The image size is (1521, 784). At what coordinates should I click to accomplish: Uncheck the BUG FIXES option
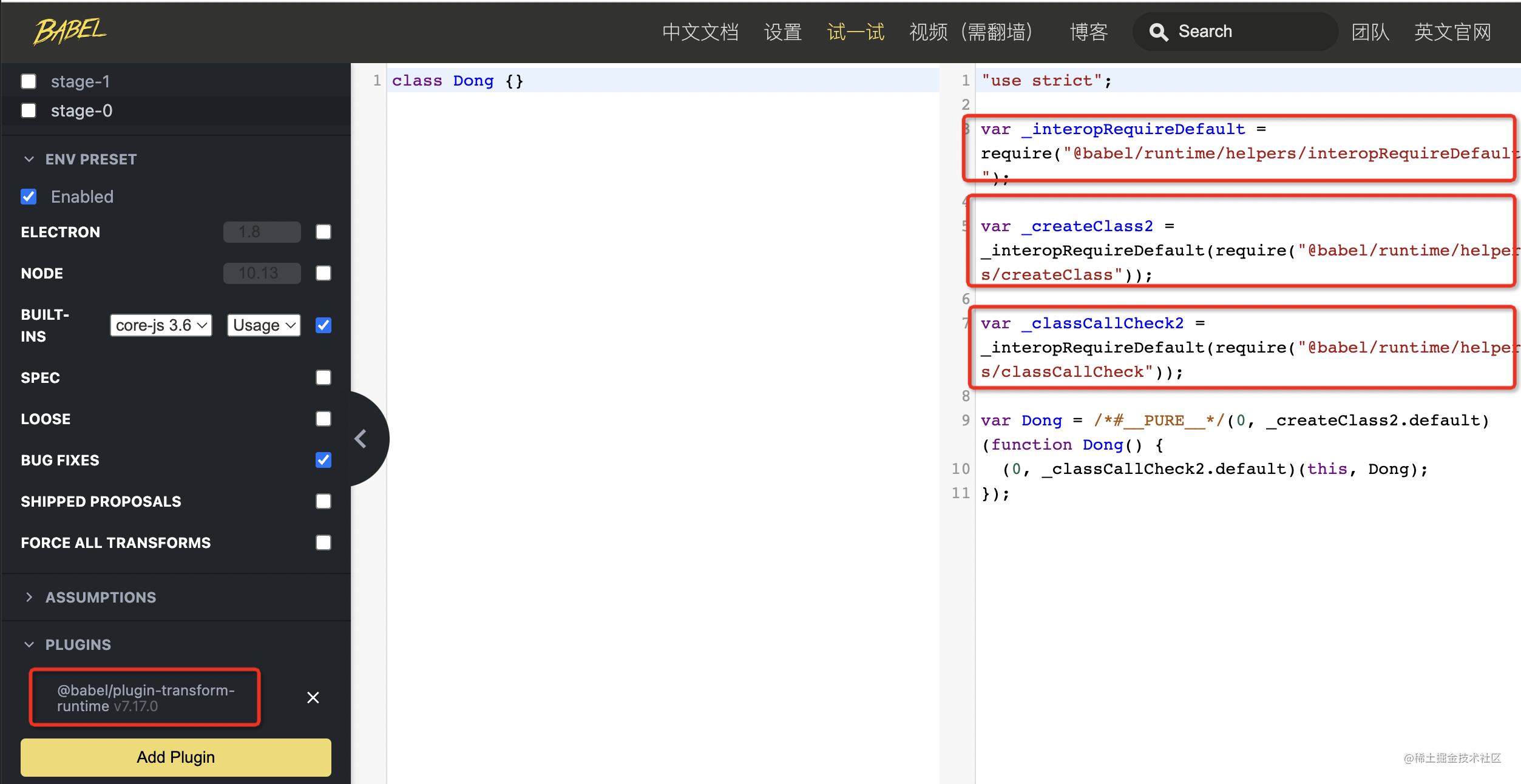pos(324,460)
